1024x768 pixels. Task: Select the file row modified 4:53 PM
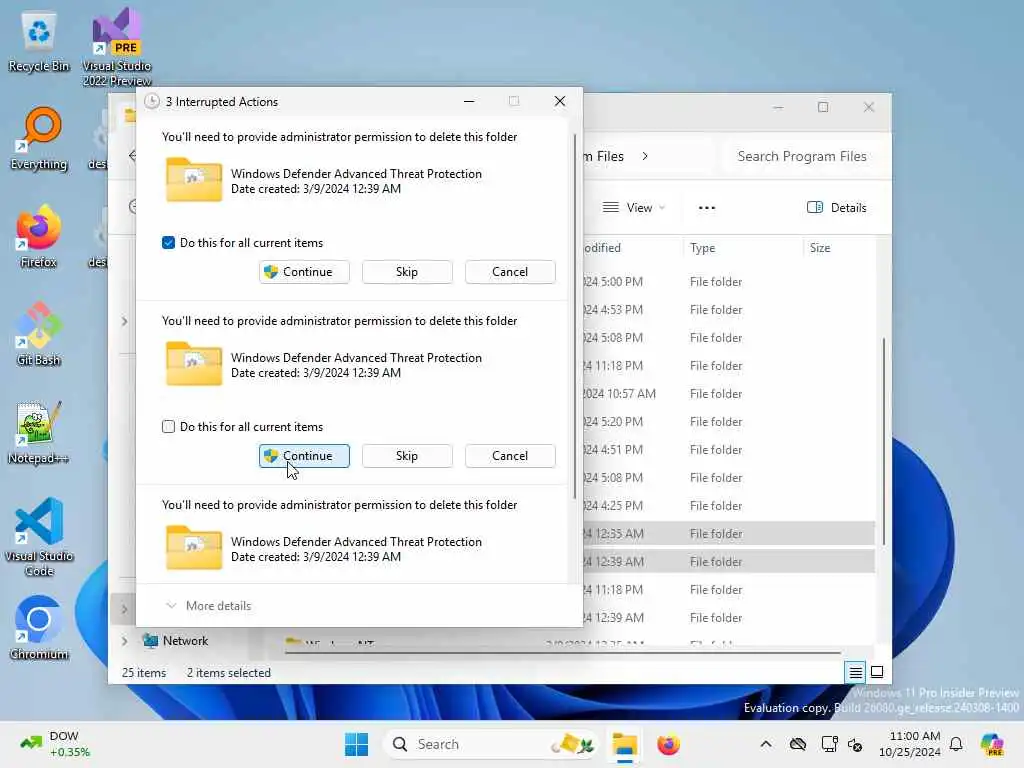[x=728, y=310]
